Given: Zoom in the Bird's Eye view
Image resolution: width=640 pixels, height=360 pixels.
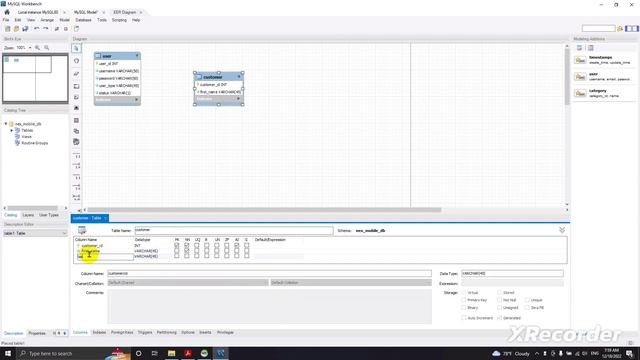Looking at the screenshot, I should click(38, 48).
